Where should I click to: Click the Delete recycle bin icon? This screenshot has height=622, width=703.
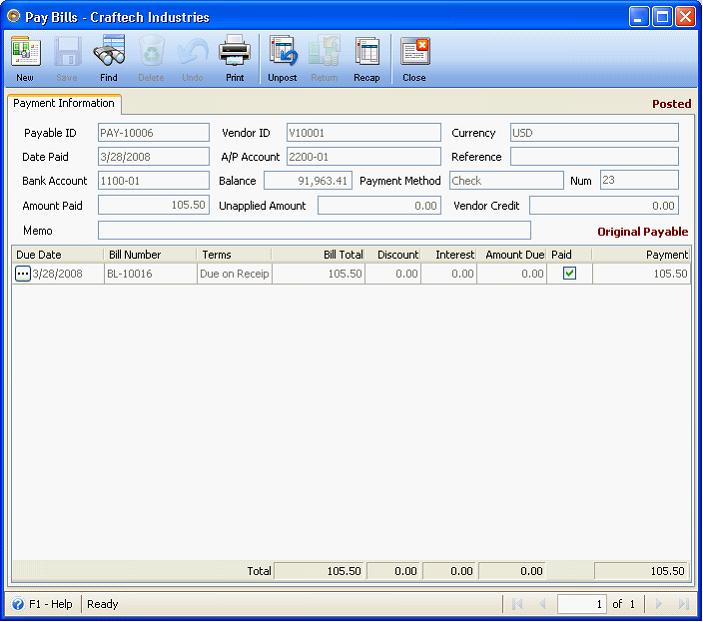coord(151,52)
